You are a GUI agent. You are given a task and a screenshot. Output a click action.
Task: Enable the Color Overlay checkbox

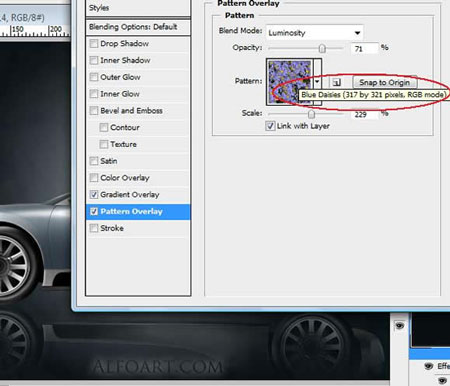pyautogui.click(x=94, y=178)
